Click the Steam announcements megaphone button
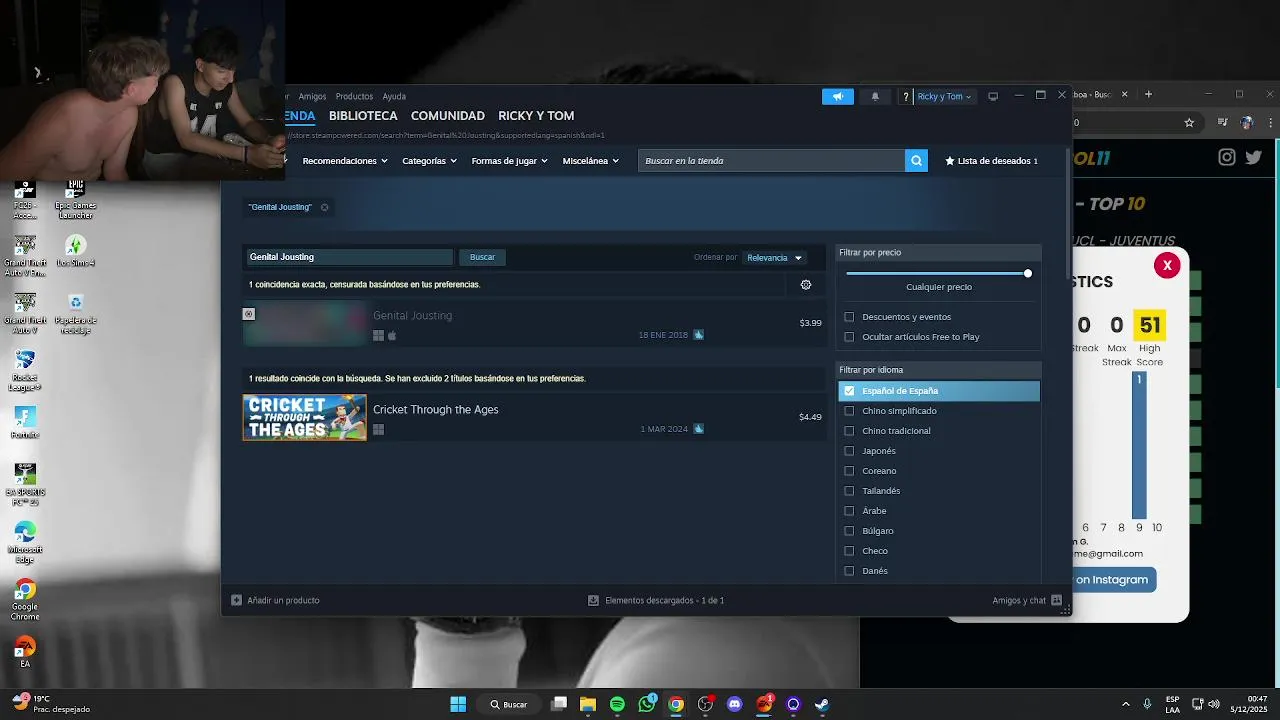Image resolution: width=1280 pixels, height=720 pixels. [838, 96]
